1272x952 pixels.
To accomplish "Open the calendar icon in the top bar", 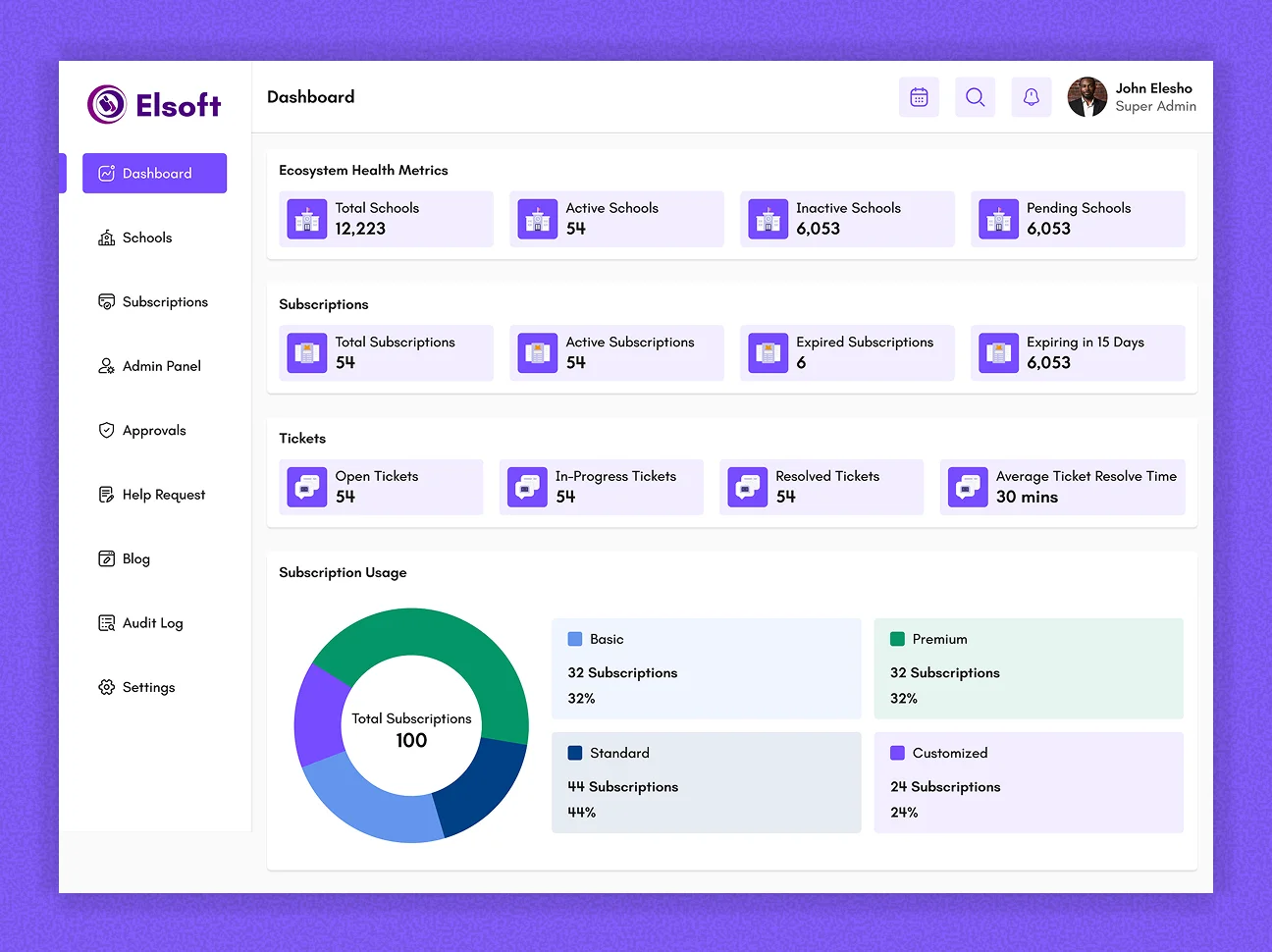I will tap(919, 96).
